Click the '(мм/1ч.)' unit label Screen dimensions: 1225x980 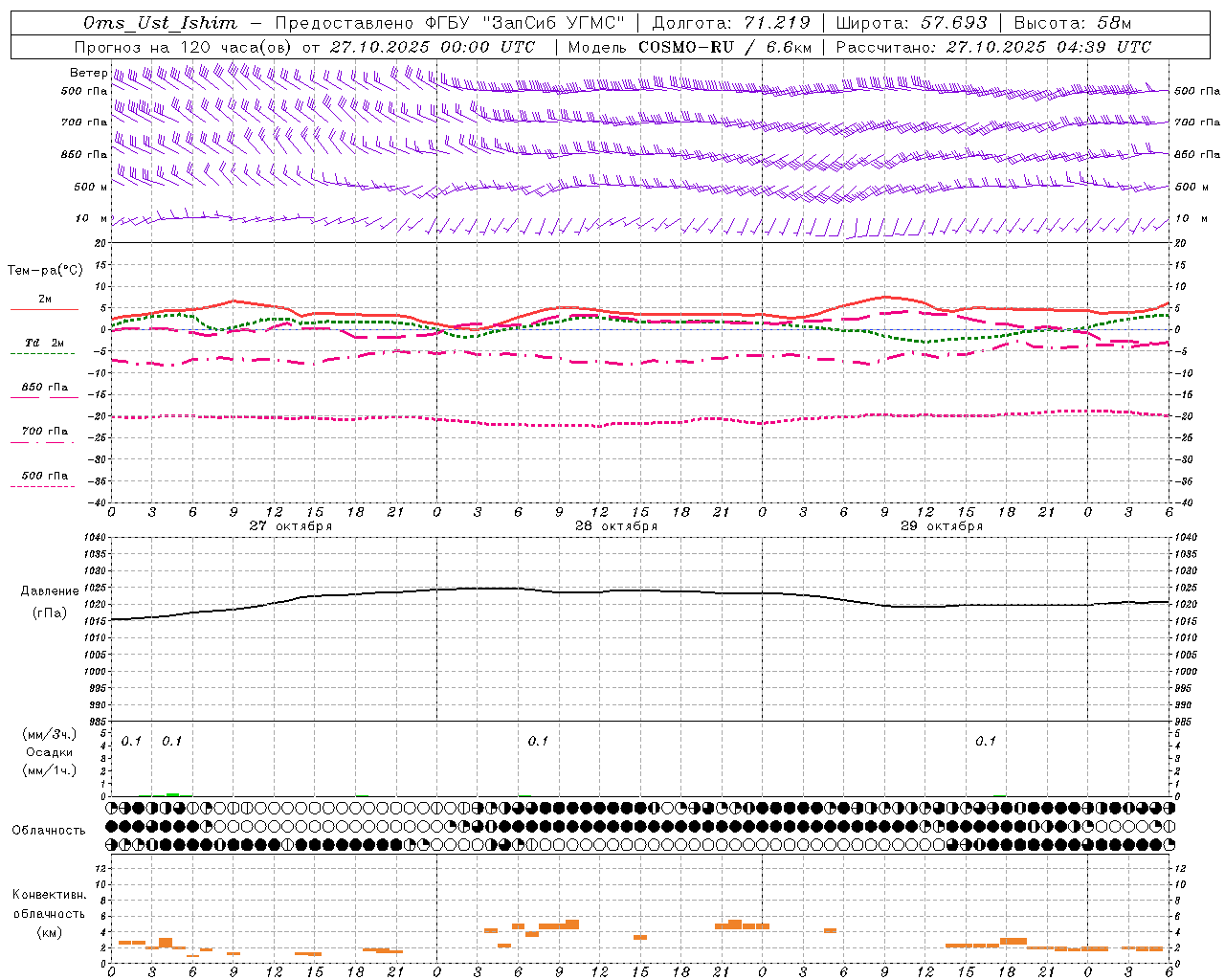click(49, 770)
